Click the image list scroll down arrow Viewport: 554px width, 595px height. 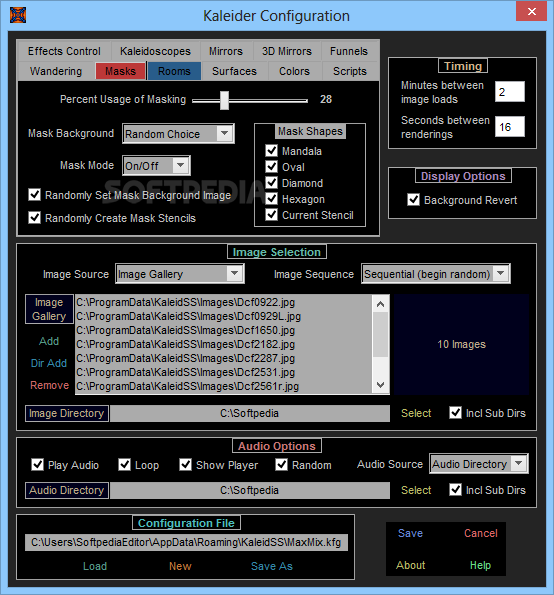[x=381, y=385]
